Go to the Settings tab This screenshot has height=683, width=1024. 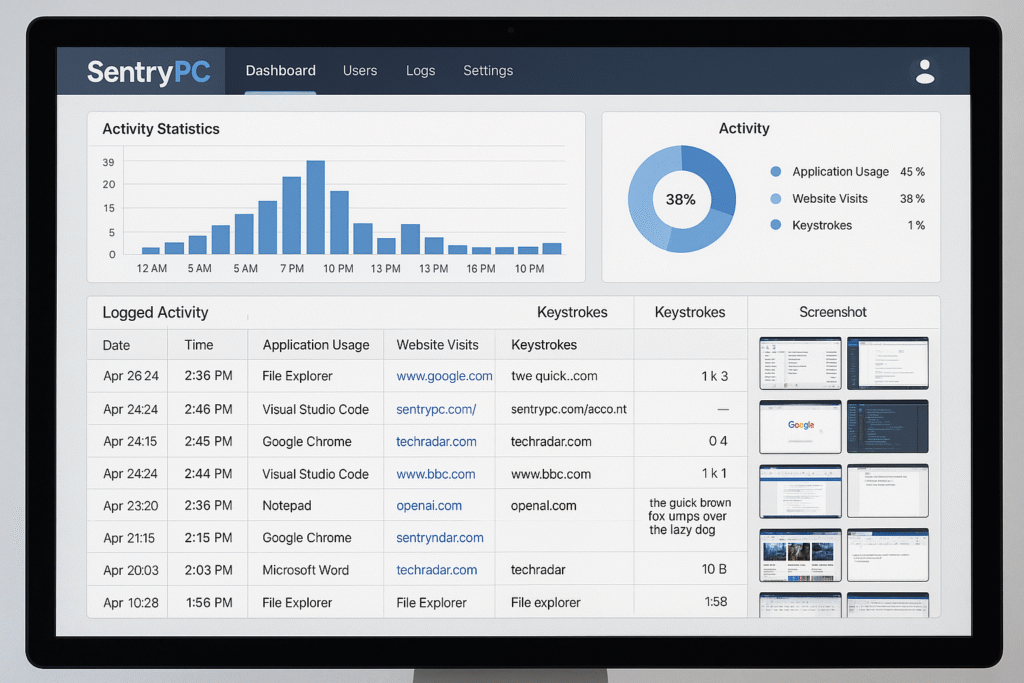(x=488, y=71)
